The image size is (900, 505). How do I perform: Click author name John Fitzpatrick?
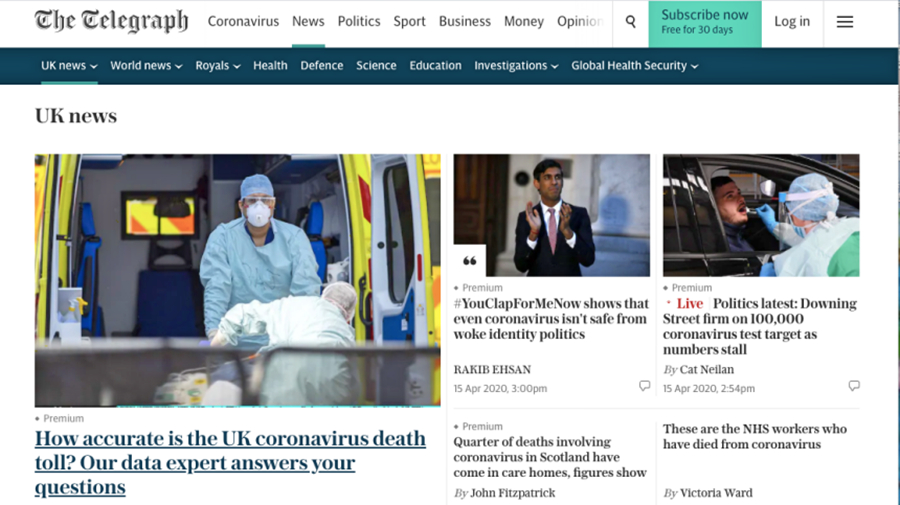tap(513, 493)
